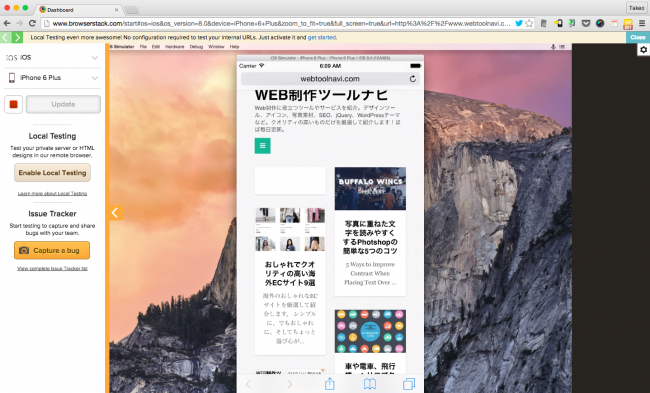The width and height of the screenshot is (650, 393).
Task: Open the green hamburger menu on the webpage
Action: tap(262, 146)
